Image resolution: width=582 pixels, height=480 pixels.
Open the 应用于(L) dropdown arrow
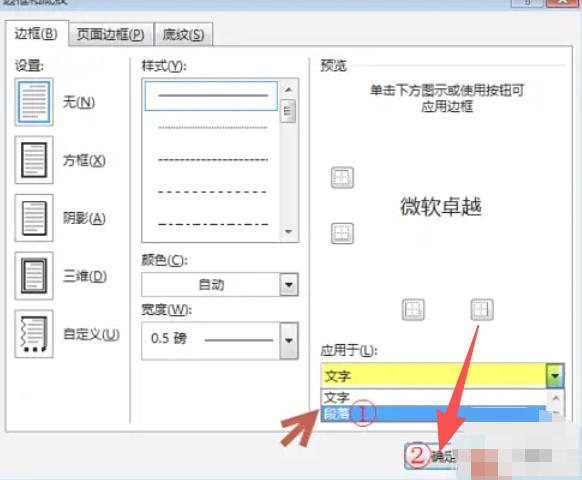[x=555, y=376]
